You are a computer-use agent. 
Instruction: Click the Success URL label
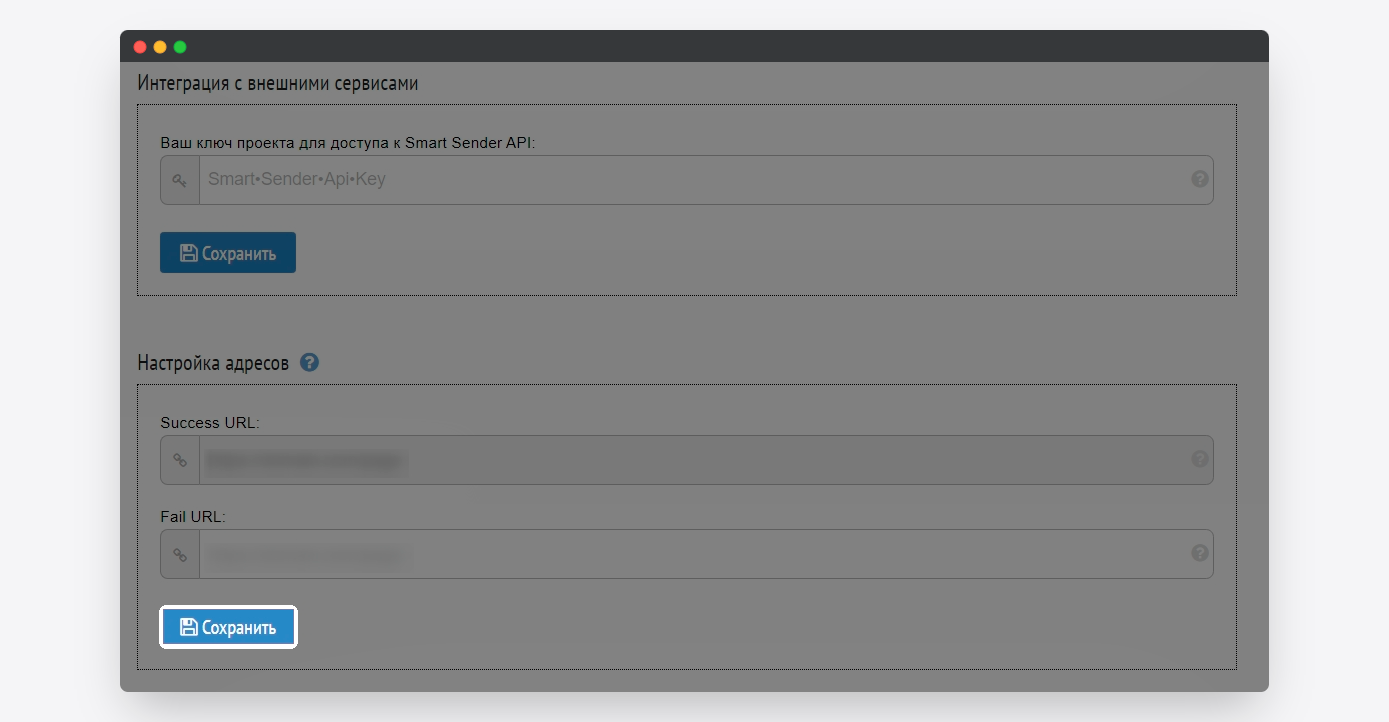(210, 423)
